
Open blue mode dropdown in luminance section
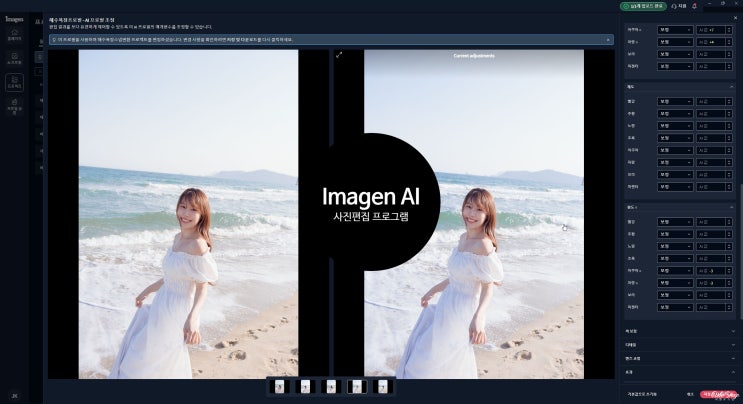tap(675, 283)
